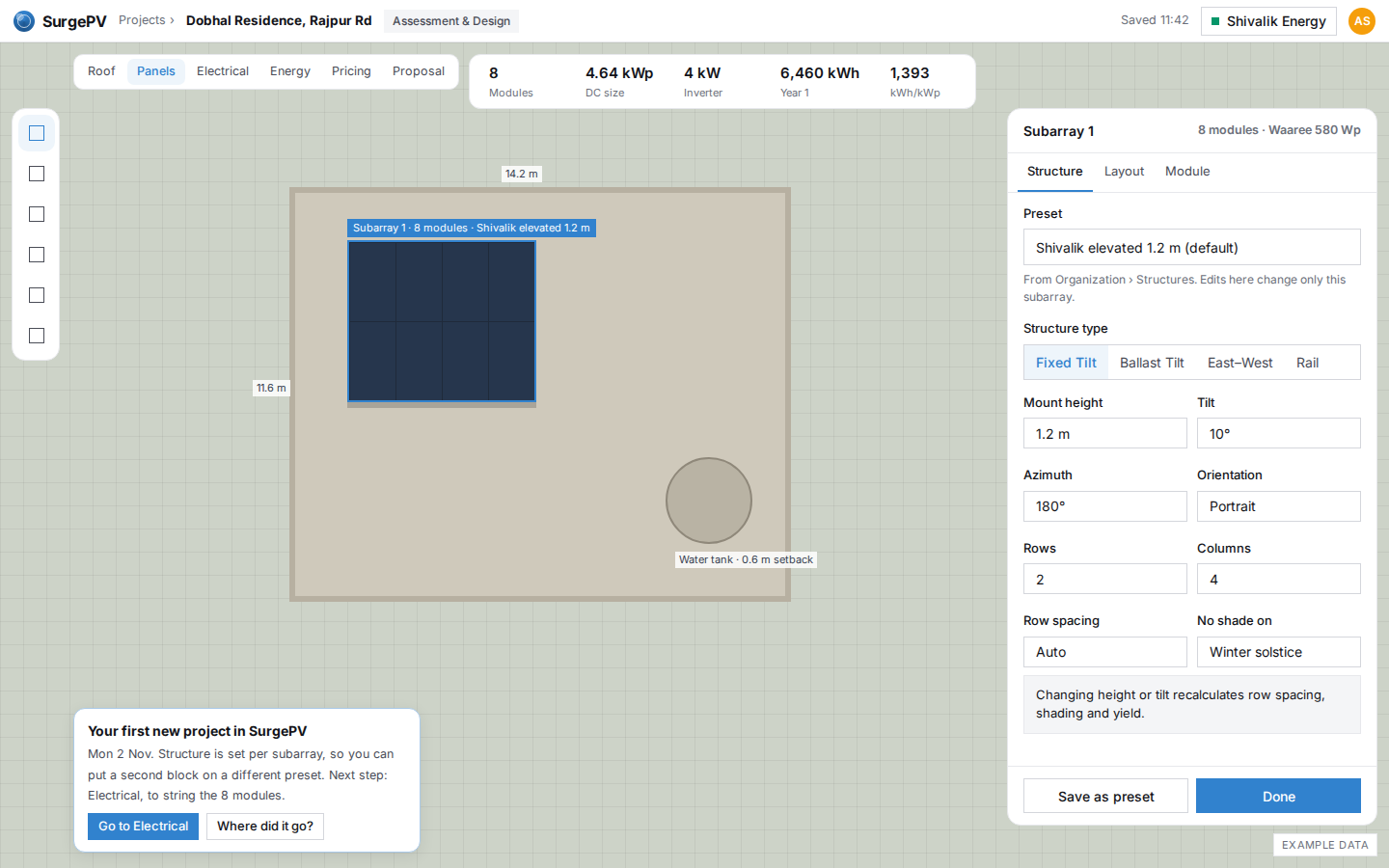1389x868 pixels.
Task: Edit the Azimuth field showing 180°
Action: [1104, 506]
